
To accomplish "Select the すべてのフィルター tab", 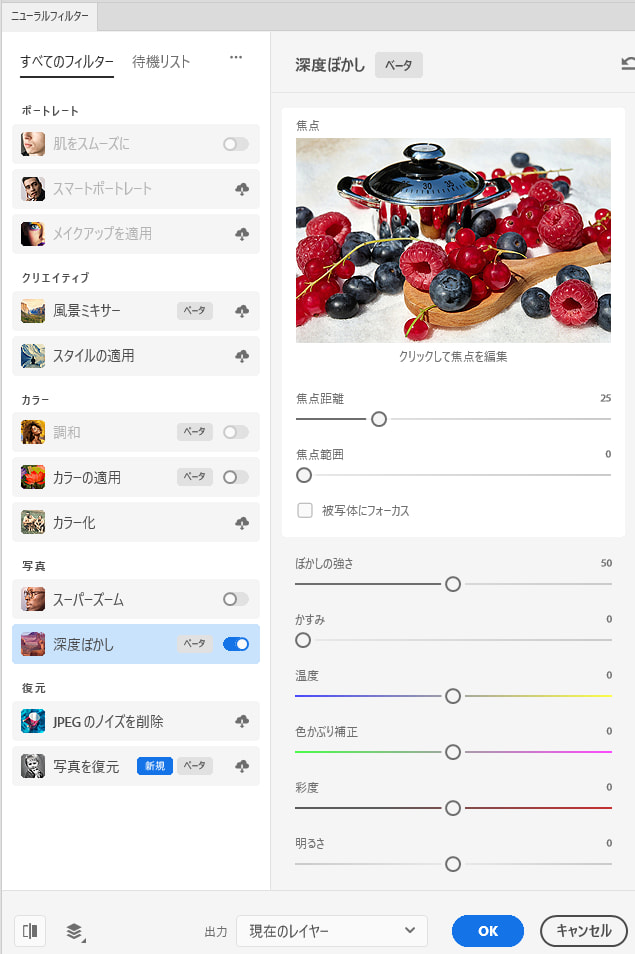I will (x=67, y=61).
